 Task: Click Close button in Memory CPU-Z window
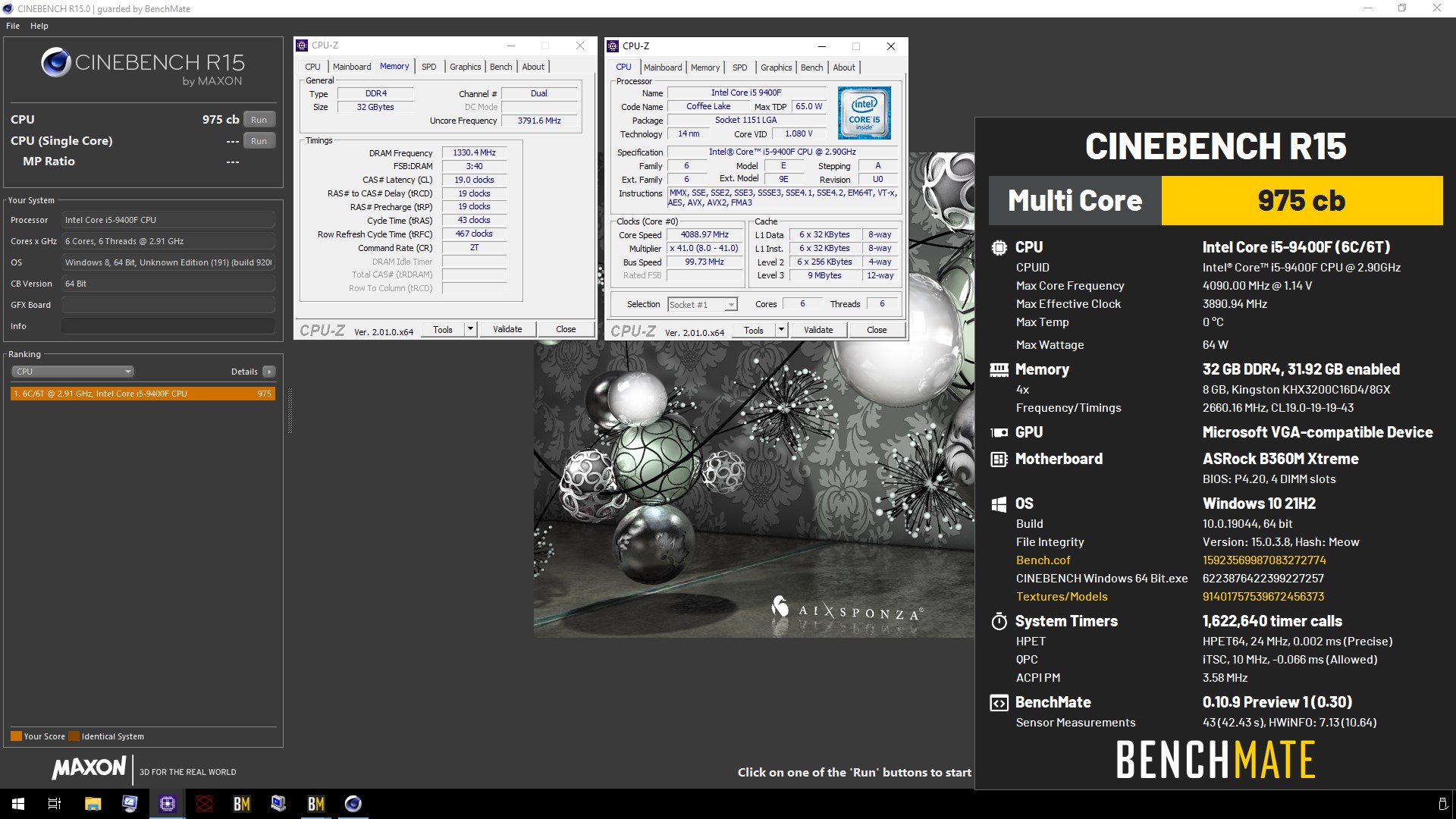coord(566,330)
